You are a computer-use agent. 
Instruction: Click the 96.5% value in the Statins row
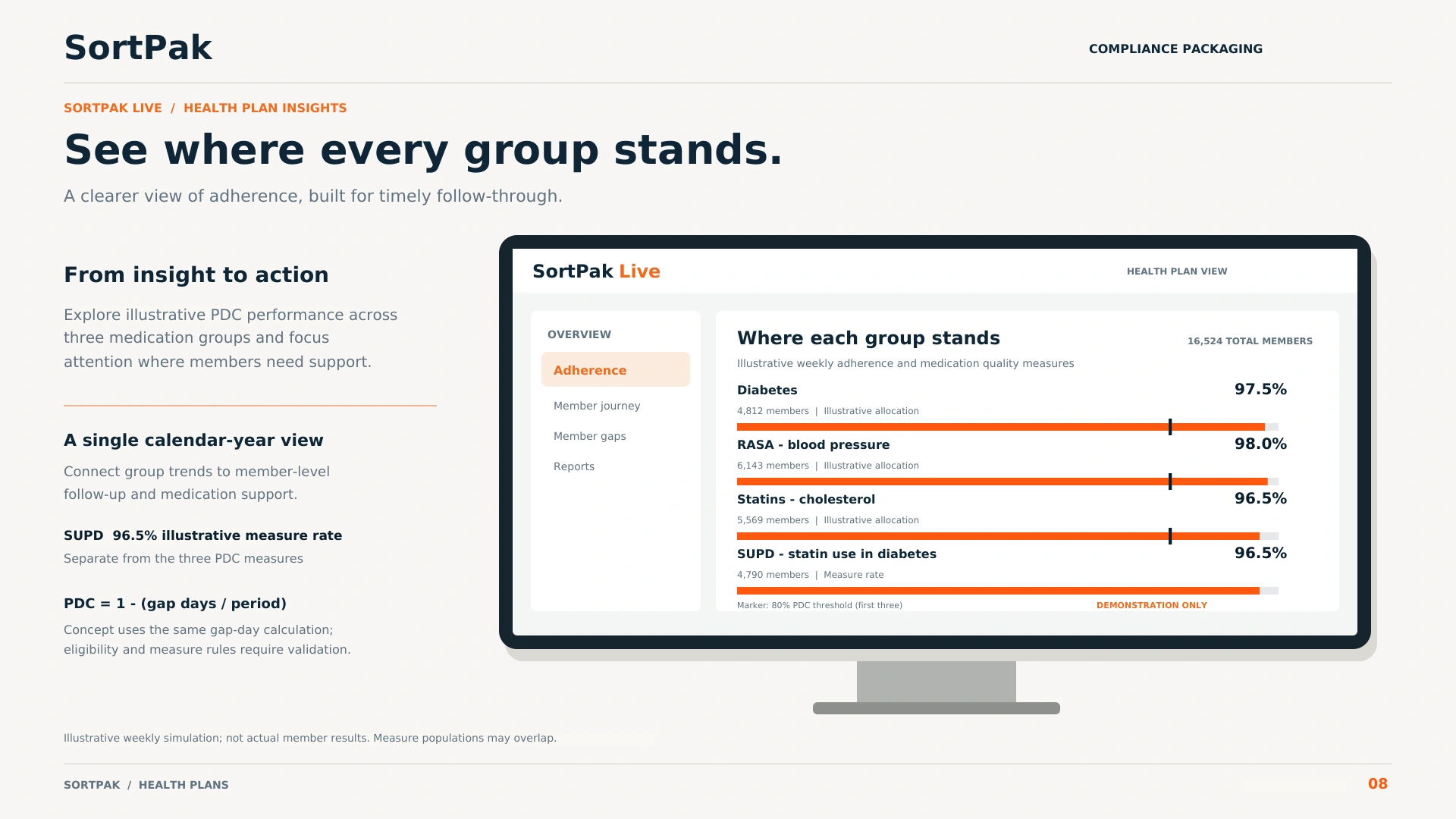(x=1260, y=498)
